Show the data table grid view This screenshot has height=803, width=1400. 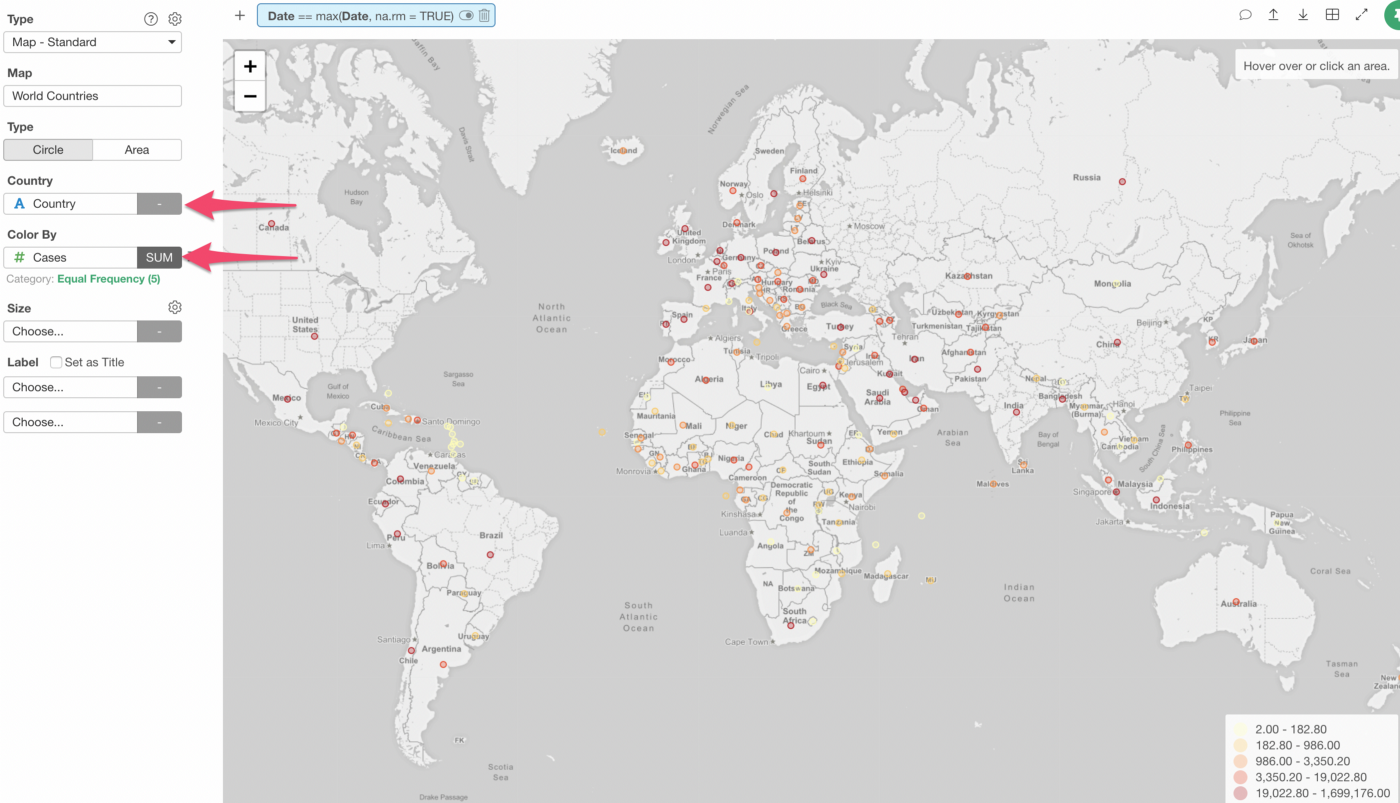(1332, 15)
